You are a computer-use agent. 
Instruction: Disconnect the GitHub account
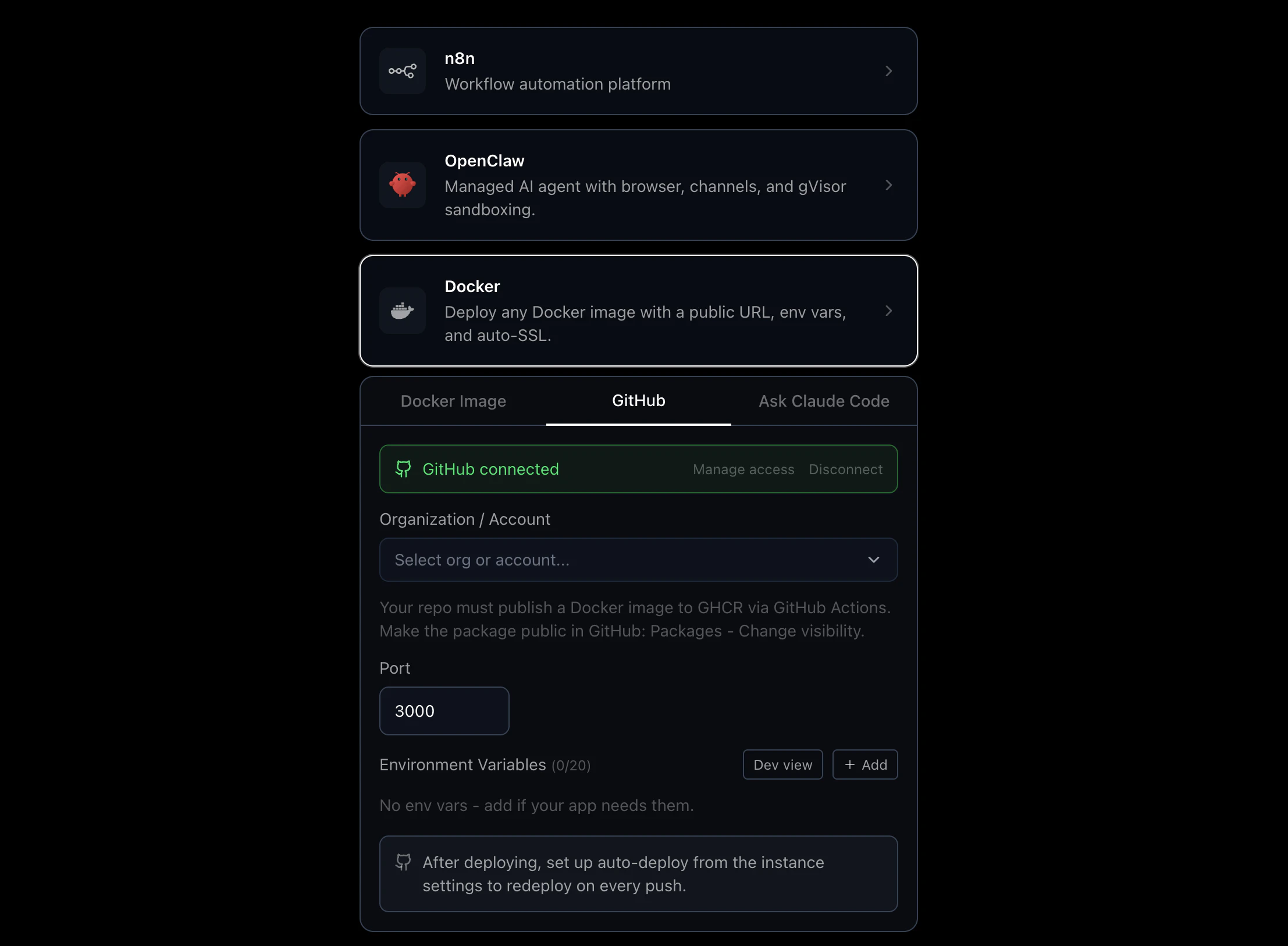coord(846,469)
